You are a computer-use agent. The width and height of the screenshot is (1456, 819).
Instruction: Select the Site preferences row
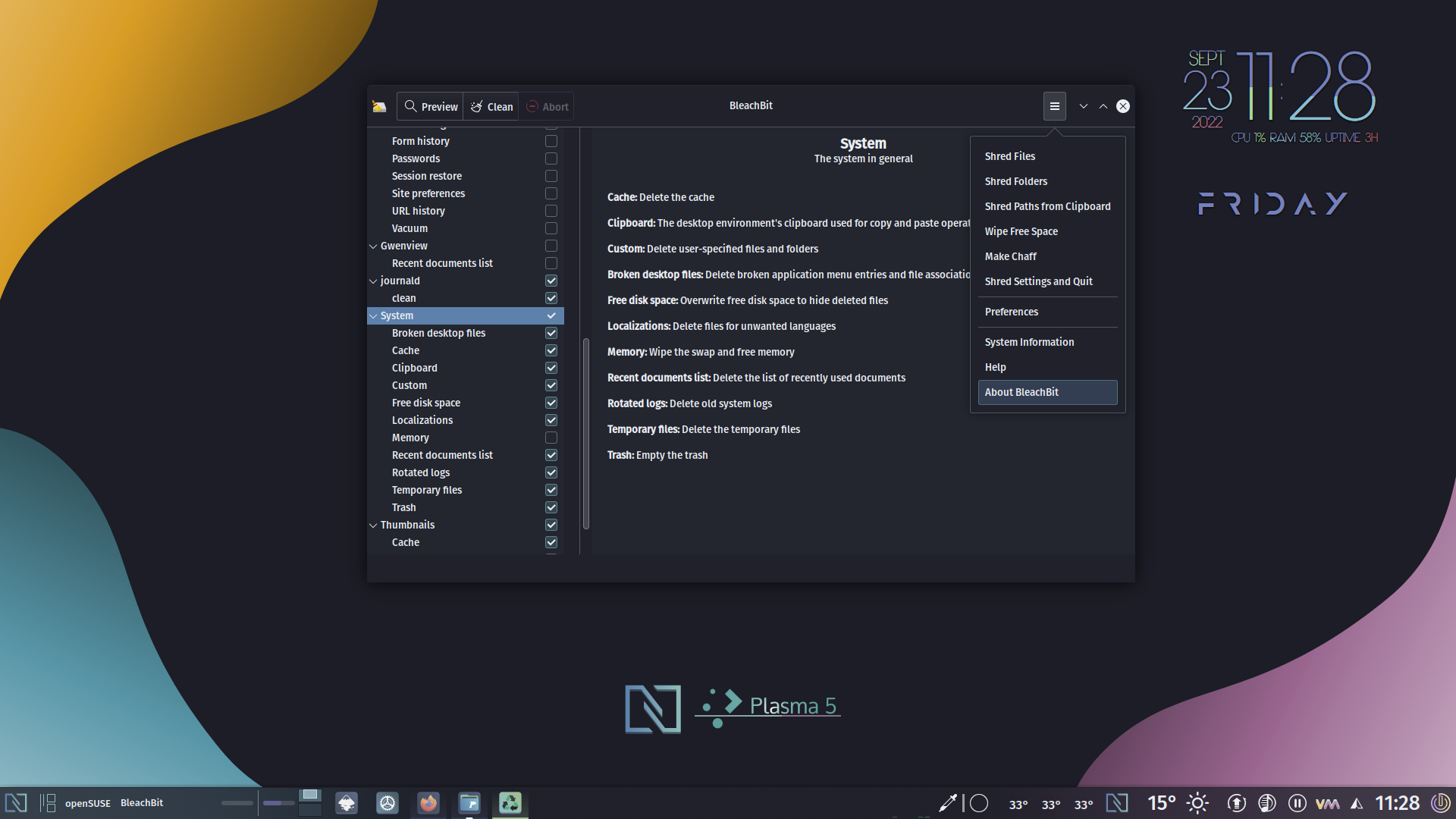(x=466, y=193)
